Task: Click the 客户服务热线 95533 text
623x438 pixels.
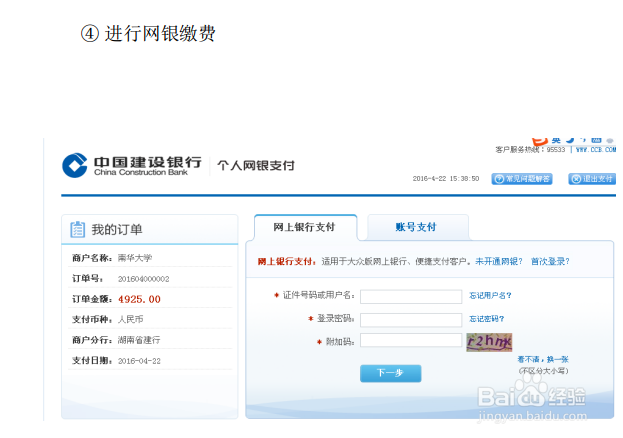Action: pyautogui.click(x=530, y=150)
